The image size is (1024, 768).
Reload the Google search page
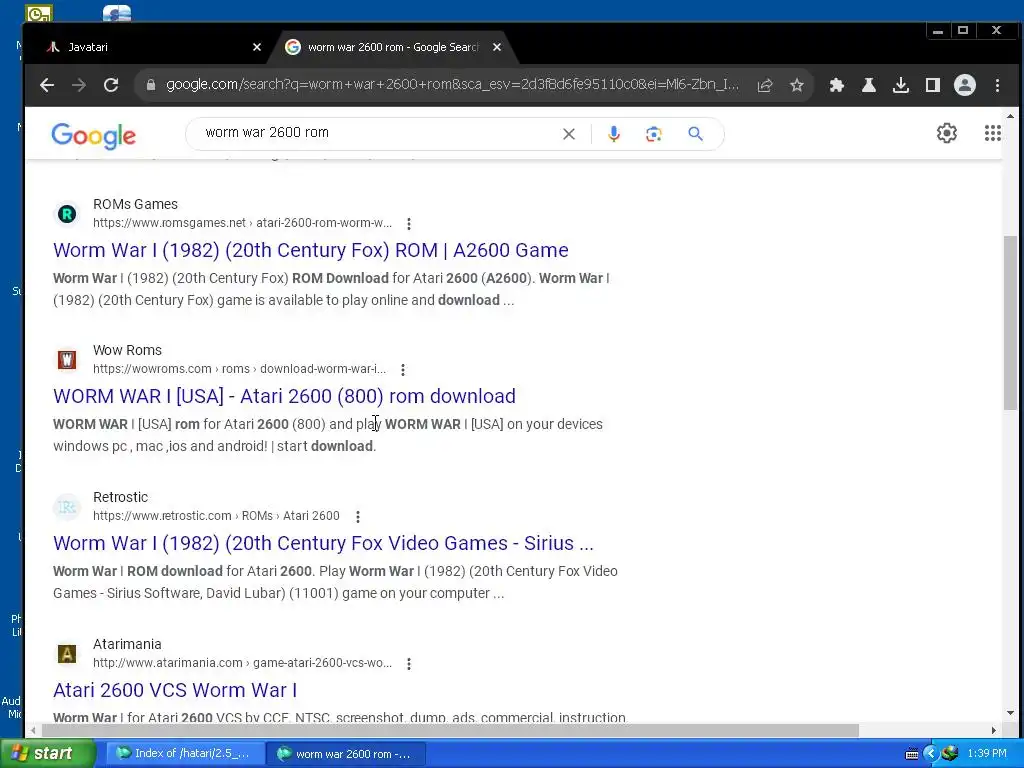coord(111,85)
